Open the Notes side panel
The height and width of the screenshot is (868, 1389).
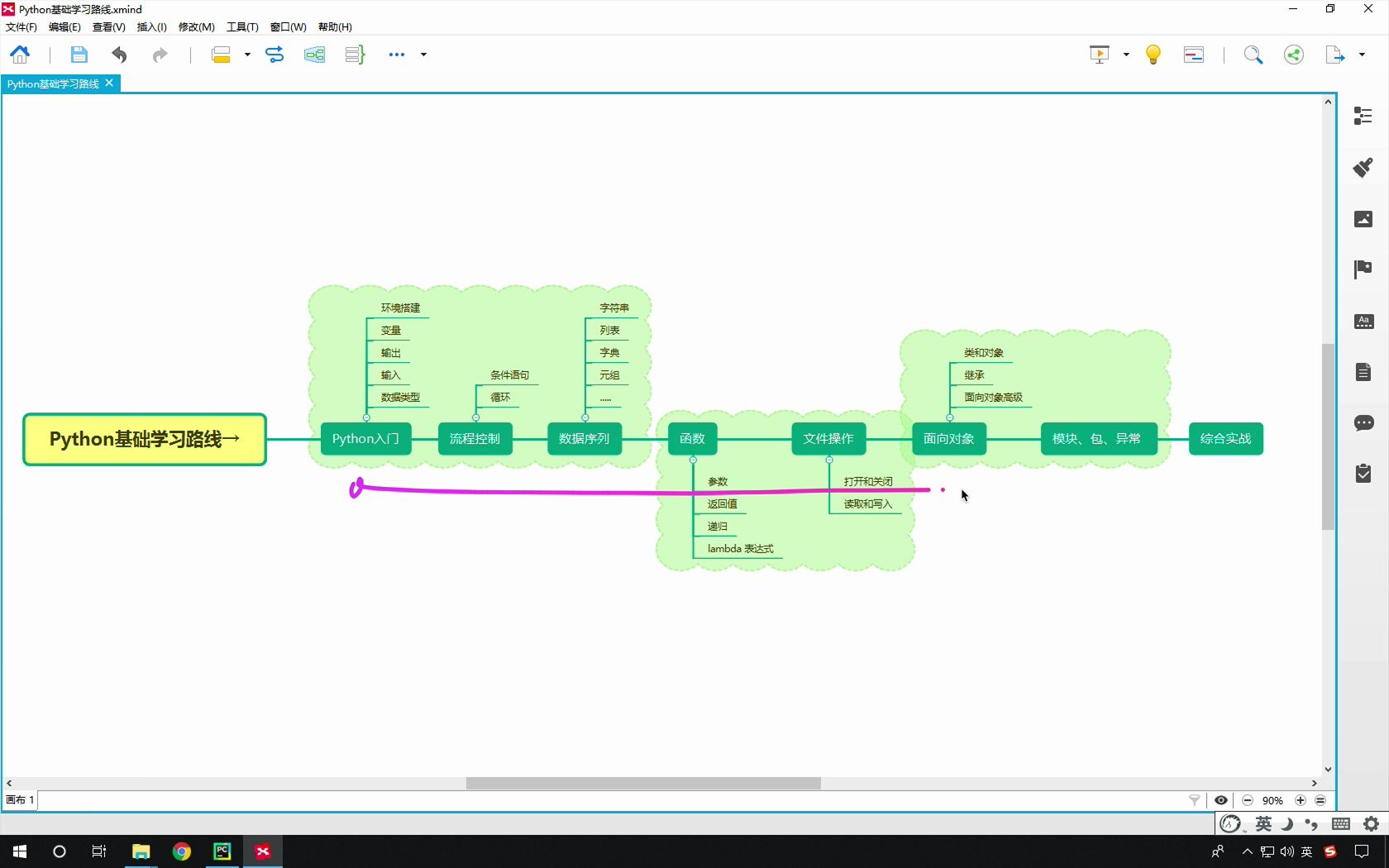click(x=1363, y=372)
